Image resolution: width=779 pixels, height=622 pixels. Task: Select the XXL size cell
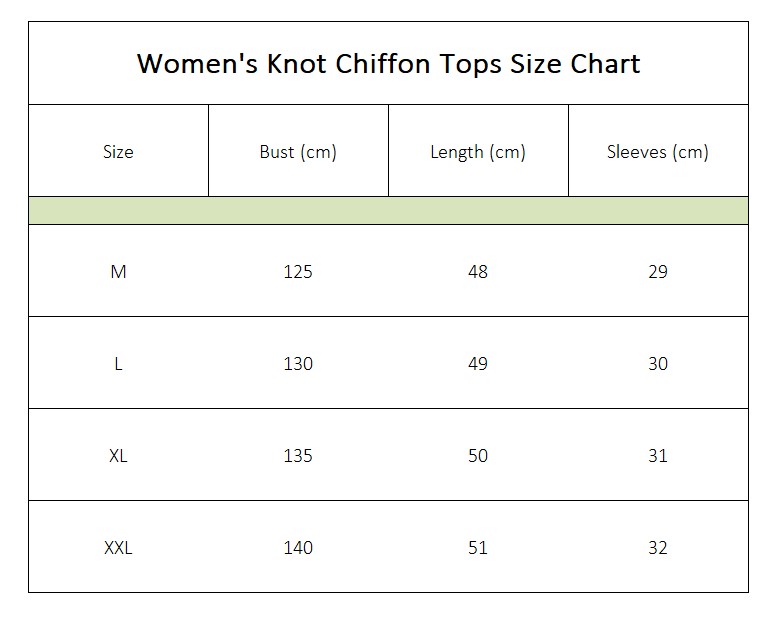click(118, 547)
